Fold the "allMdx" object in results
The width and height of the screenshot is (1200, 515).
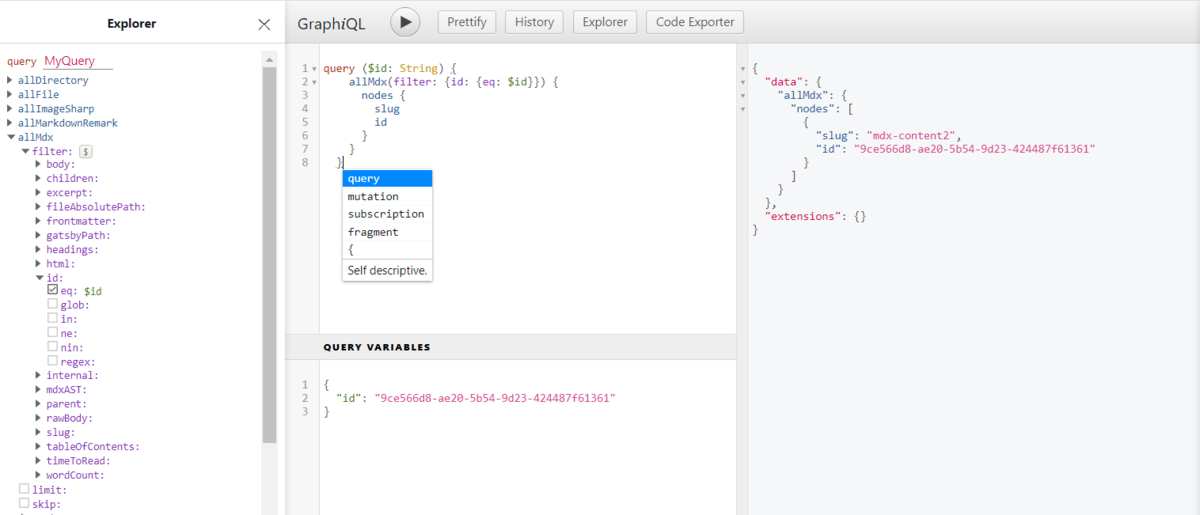(x=742, y=95)
